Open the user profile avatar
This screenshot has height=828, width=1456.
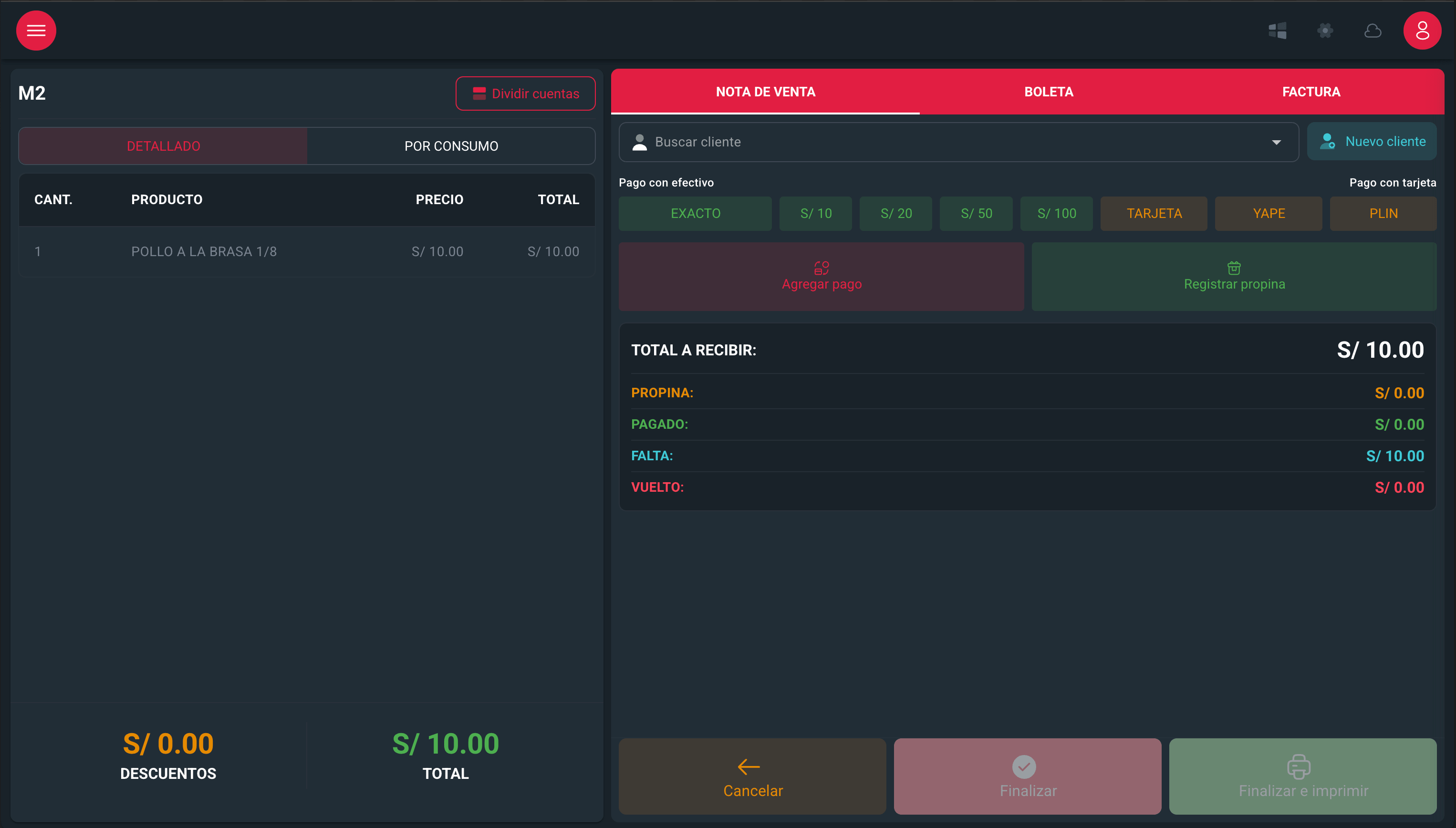(x=1423, y=31)
